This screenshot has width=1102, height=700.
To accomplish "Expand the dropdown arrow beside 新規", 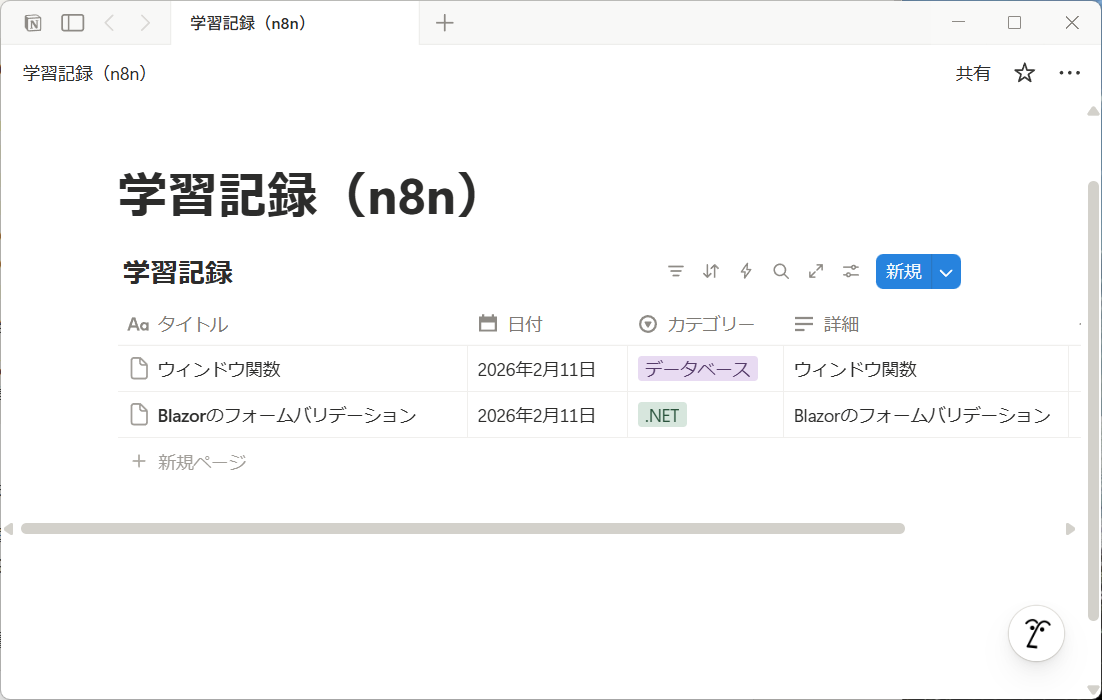I will 946,272.
